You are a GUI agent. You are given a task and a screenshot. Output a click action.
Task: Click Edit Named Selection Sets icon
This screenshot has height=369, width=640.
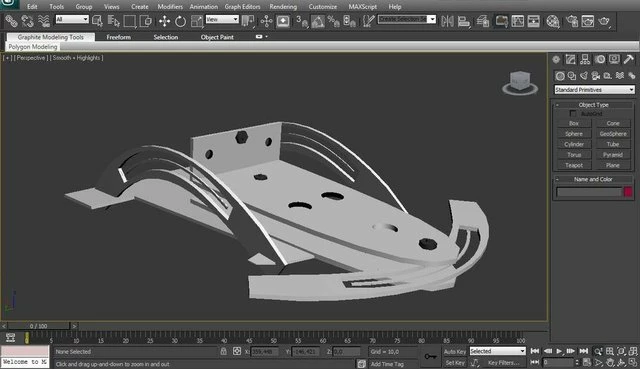[x=369, y=20]
